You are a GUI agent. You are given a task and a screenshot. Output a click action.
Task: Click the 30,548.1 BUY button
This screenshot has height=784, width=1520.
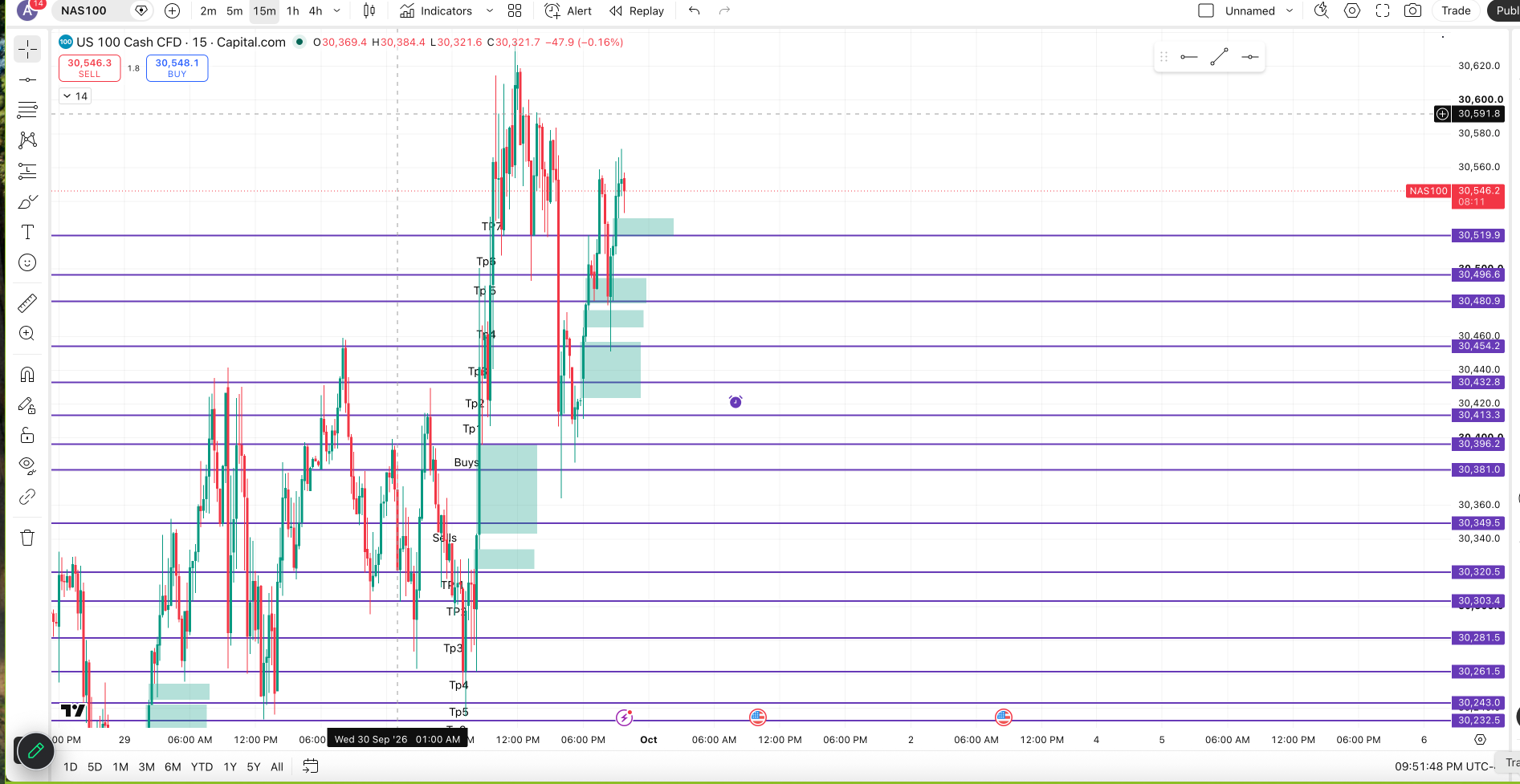tap(177, 68)
